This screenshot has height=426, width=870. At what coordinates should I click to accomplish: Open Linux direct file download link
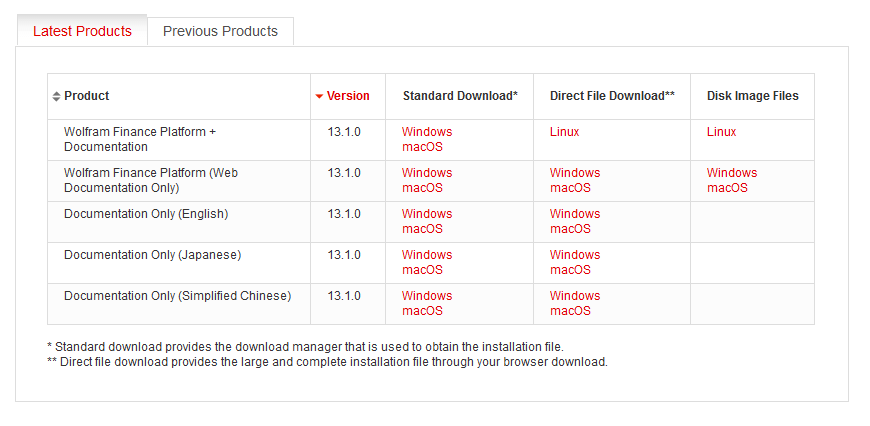coord(564,132)
